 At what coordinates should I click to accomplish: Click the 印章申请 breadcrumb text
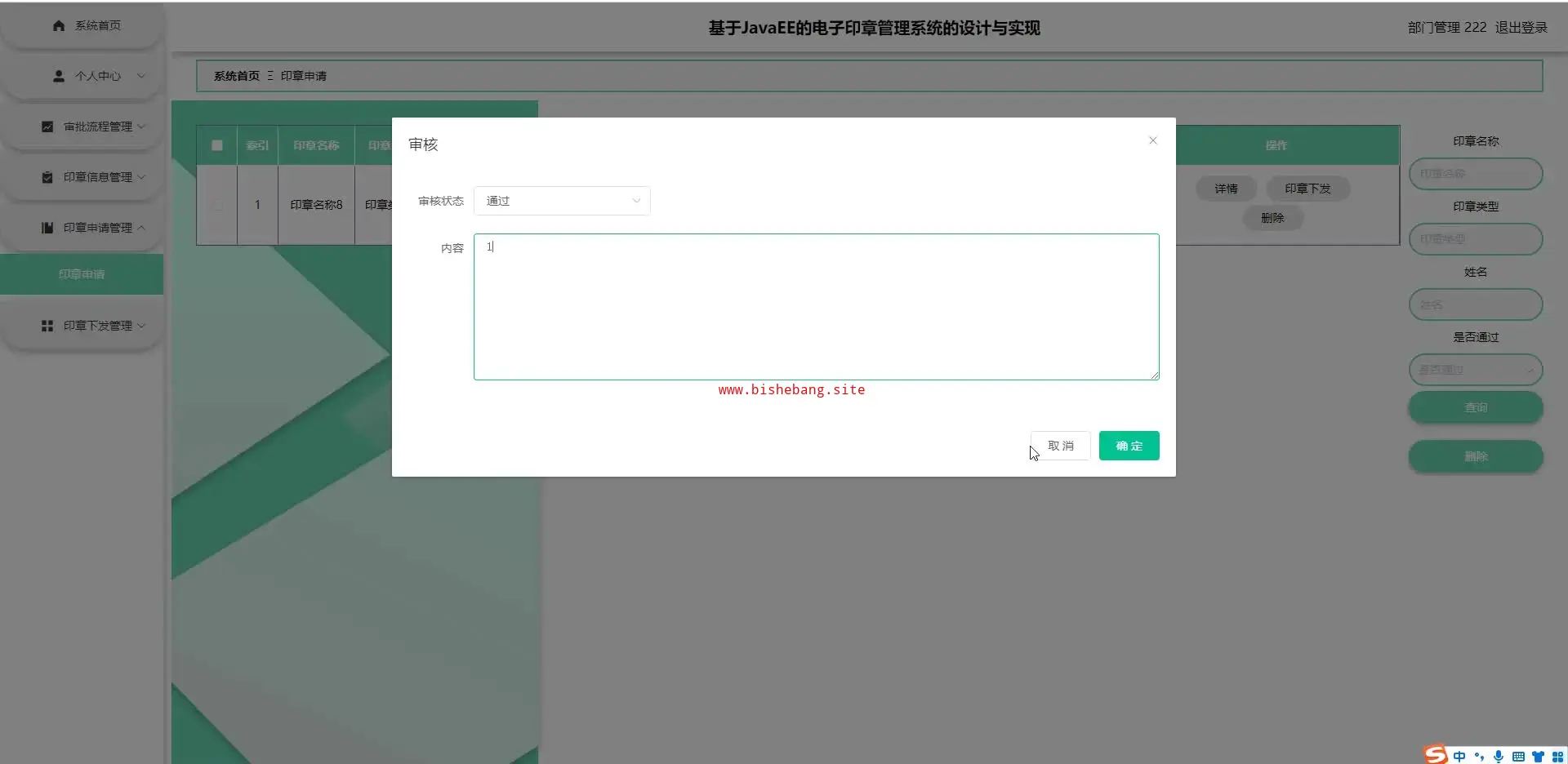pyautogui.click(x=304, y=76)
